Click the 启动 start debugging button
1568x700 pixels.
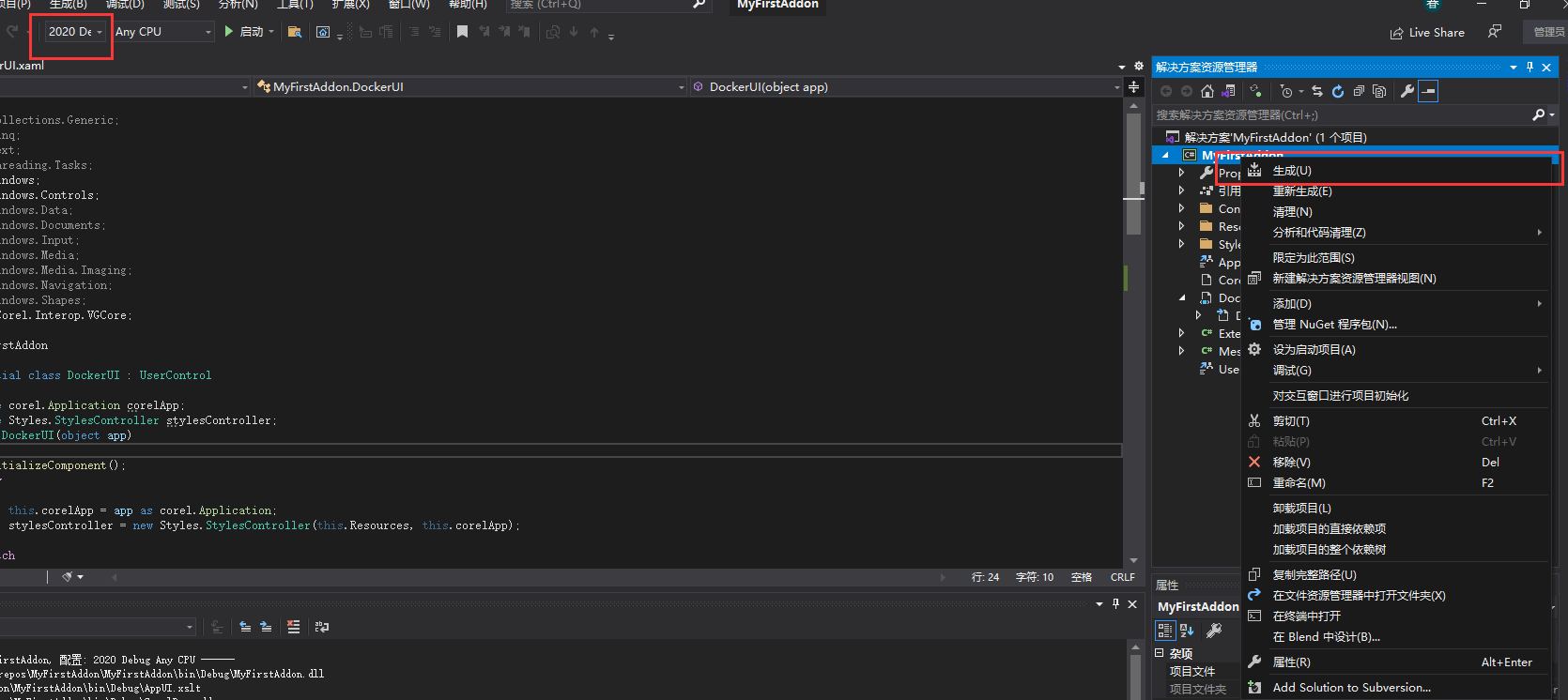(244, 32)
